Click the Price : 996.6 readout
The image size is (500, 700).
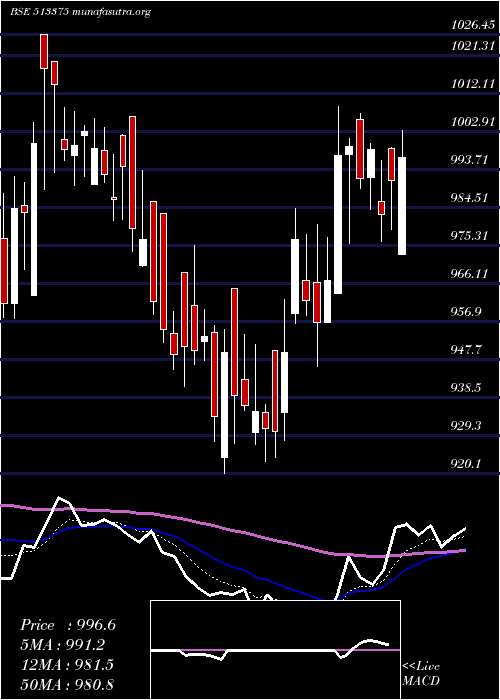[x=68, y=625]
